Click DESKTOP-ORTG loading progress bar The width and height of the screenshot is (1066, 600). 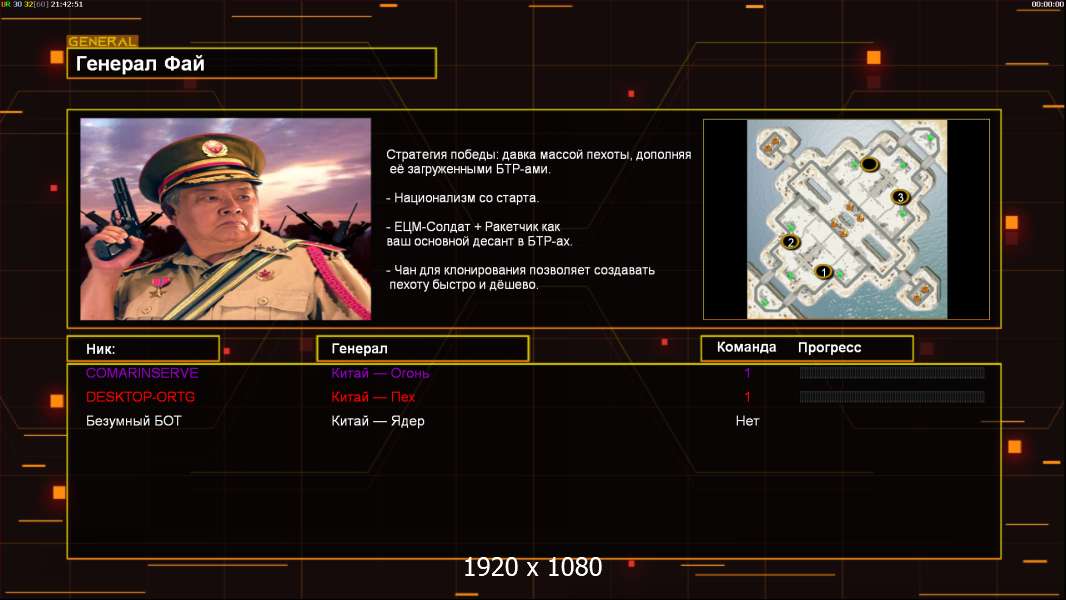pos(892,397)
